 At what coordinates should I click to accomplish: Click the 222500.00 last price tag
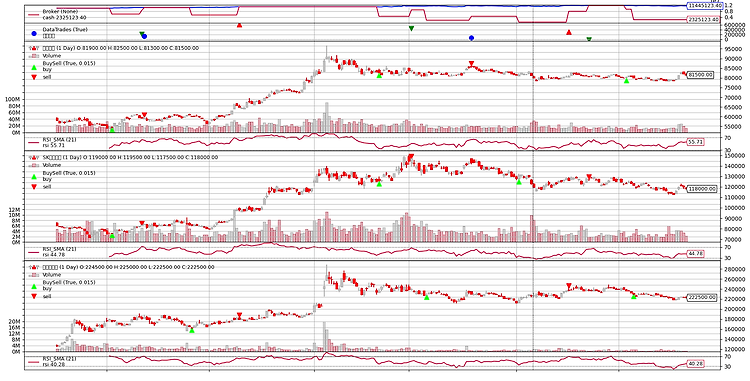click(x=702, y=297)
